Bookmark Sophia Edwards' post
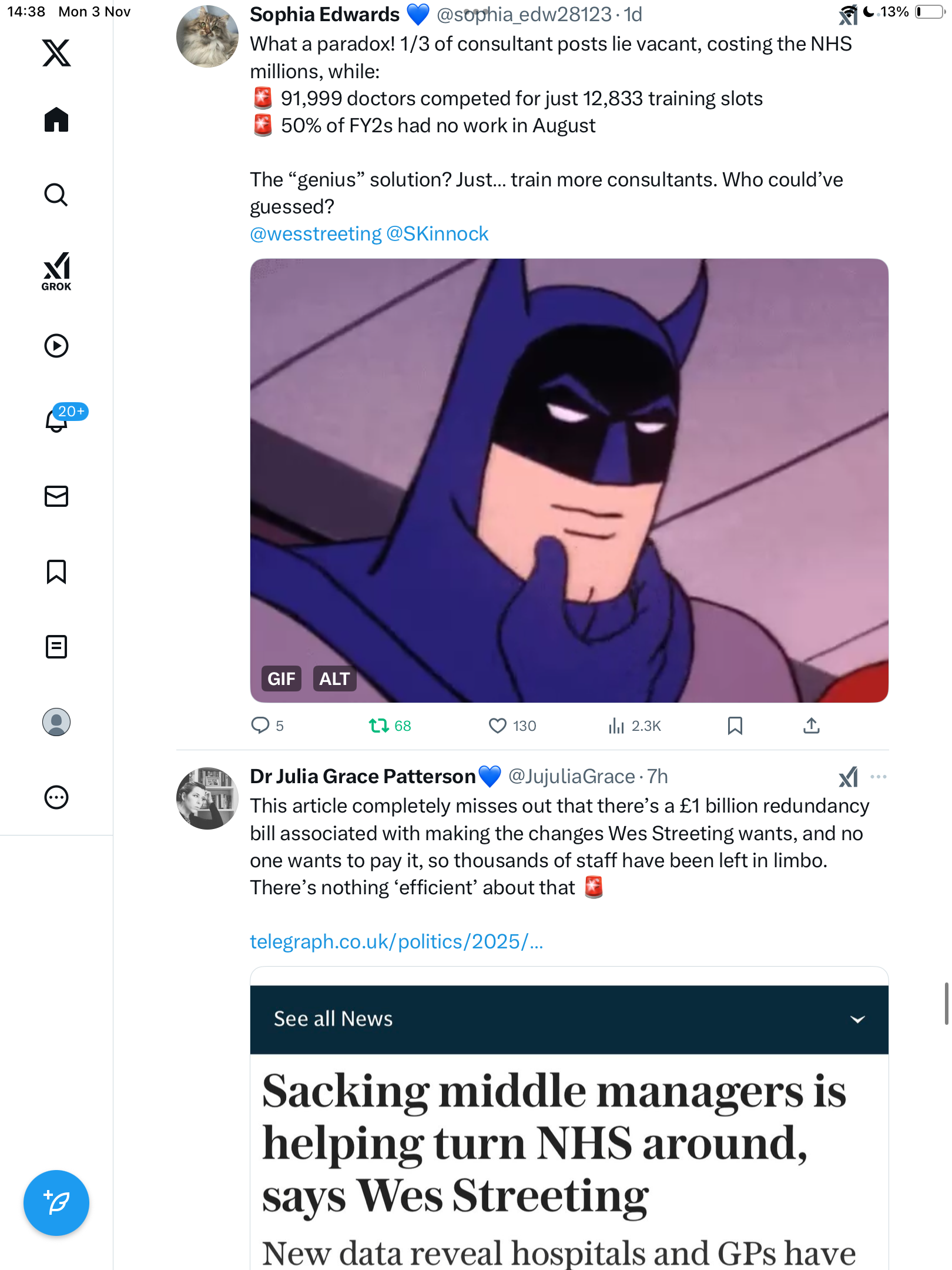This screenshot has width=952, height=1270. pos(735,726)
